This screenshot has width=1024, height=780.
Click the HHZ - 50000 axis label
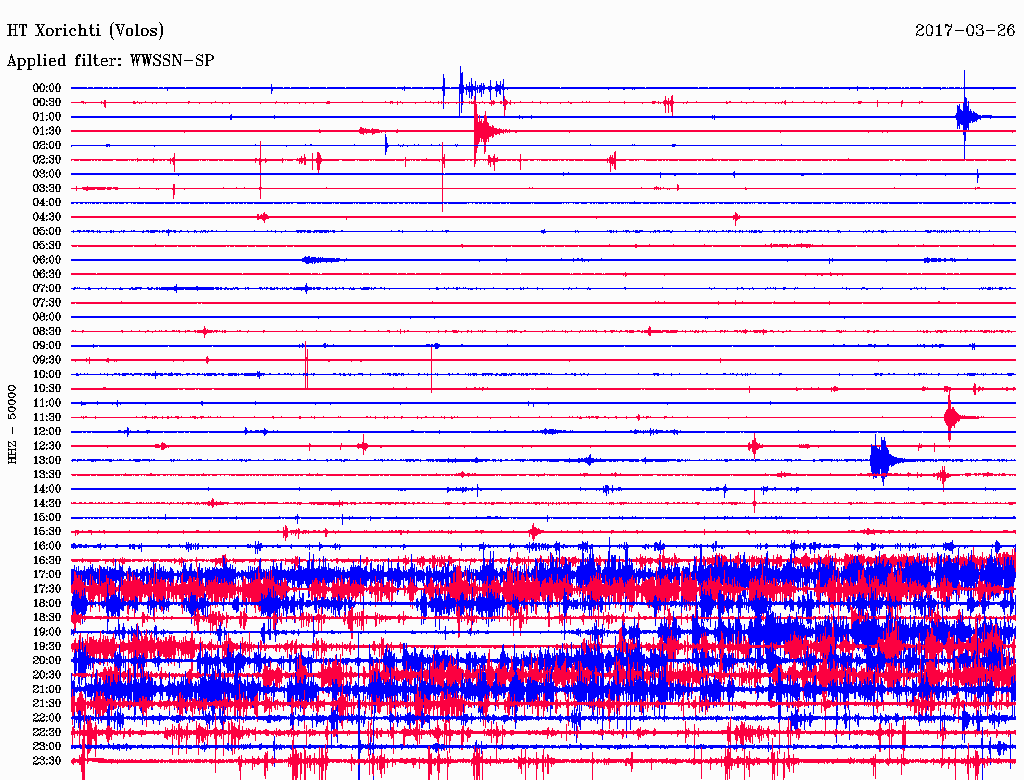[x=12, y=425]
